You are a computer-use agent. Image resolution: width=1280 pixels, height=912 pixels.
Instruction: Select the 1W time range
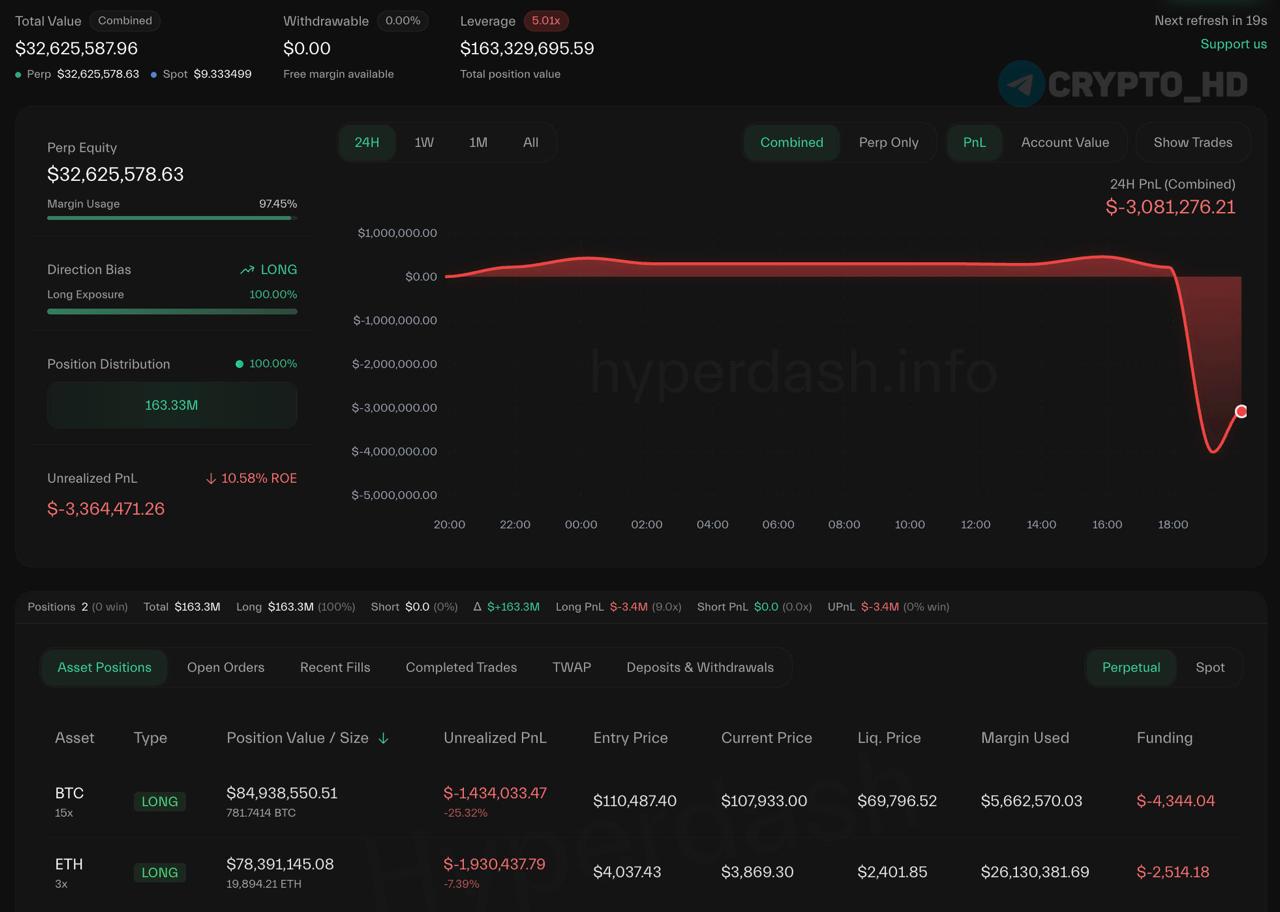[424, 142]
